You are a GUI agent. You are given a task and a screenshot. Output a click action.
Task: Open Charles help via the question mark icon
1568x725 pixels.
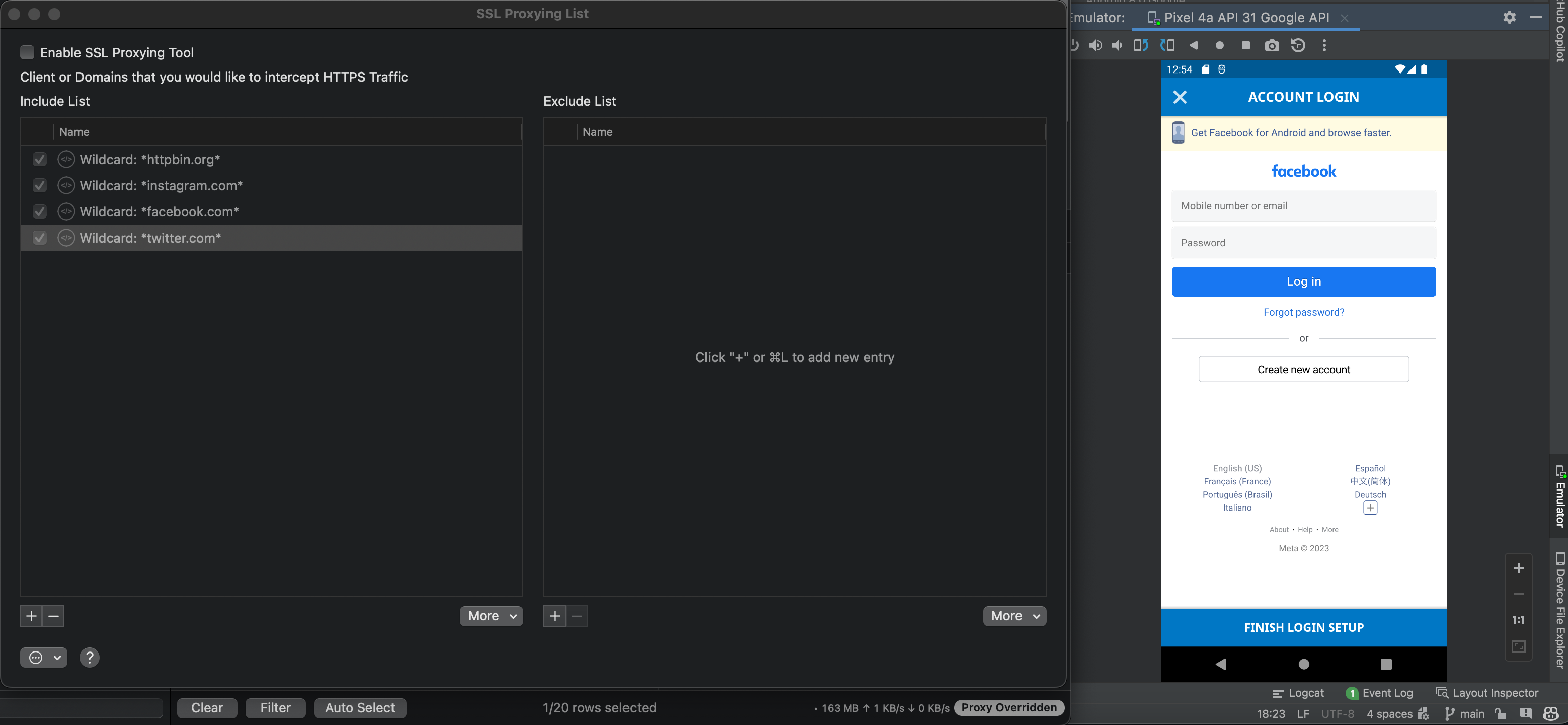coord(90,657)
